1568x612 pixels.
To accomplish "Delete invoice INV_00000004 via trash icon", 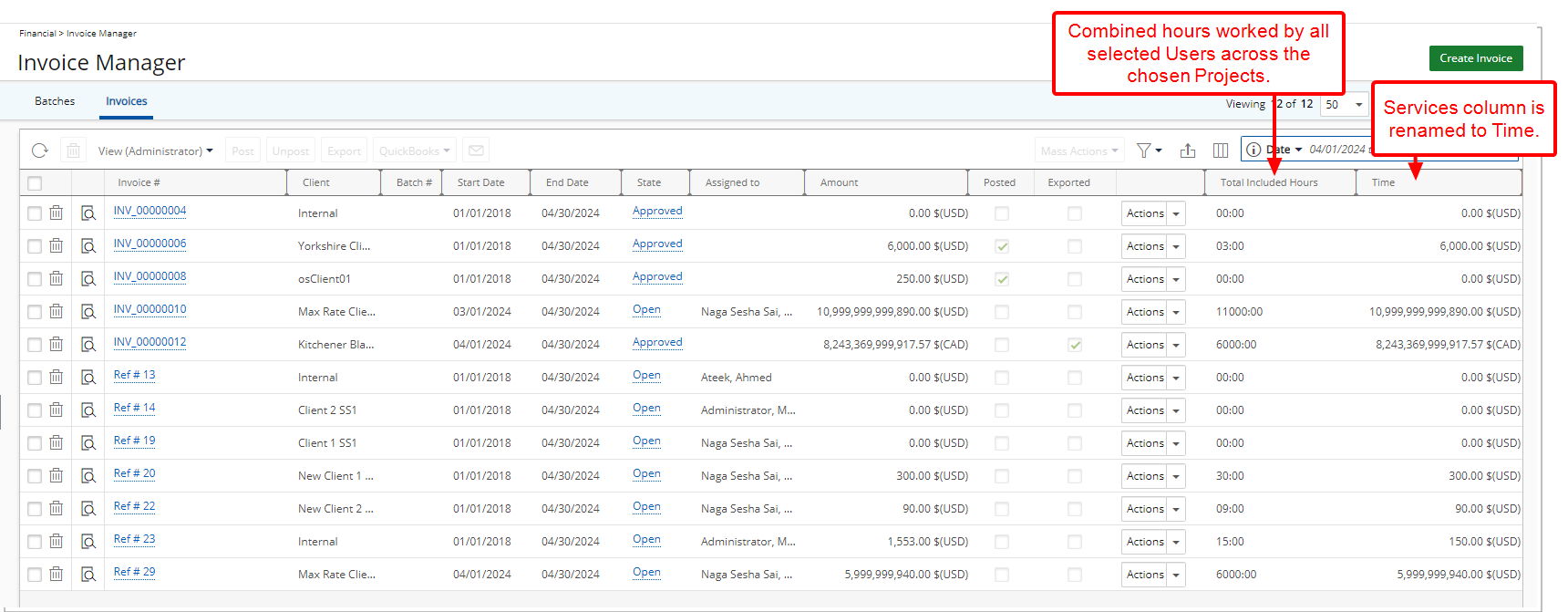I will (x=57, y=213).
